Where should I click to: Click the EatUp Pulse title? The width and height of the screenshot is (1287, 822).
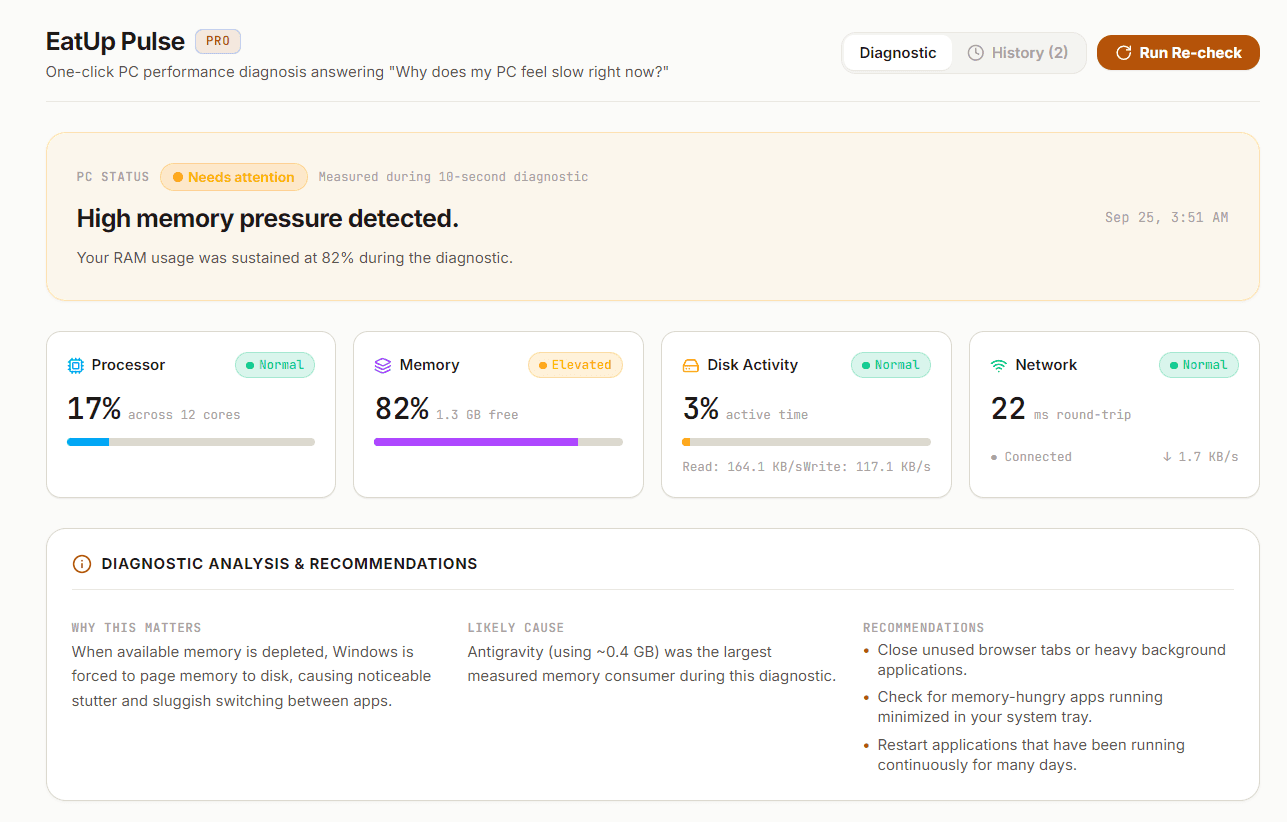[x=116, y=41]
